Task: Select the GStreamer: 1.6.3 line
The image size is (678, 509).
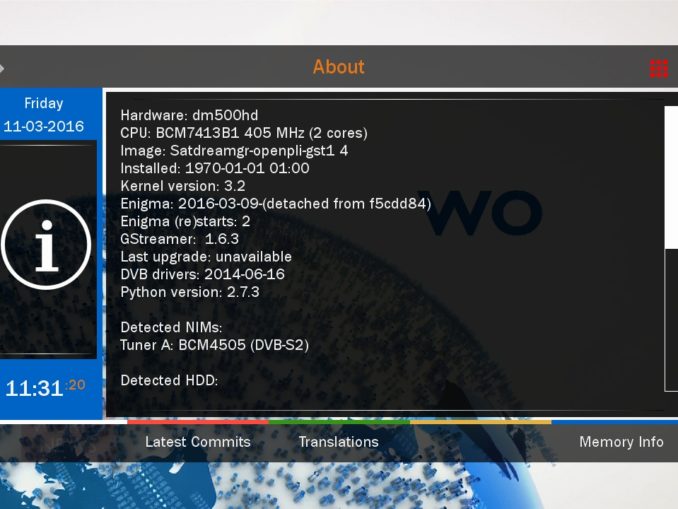Action: [180, 239]
